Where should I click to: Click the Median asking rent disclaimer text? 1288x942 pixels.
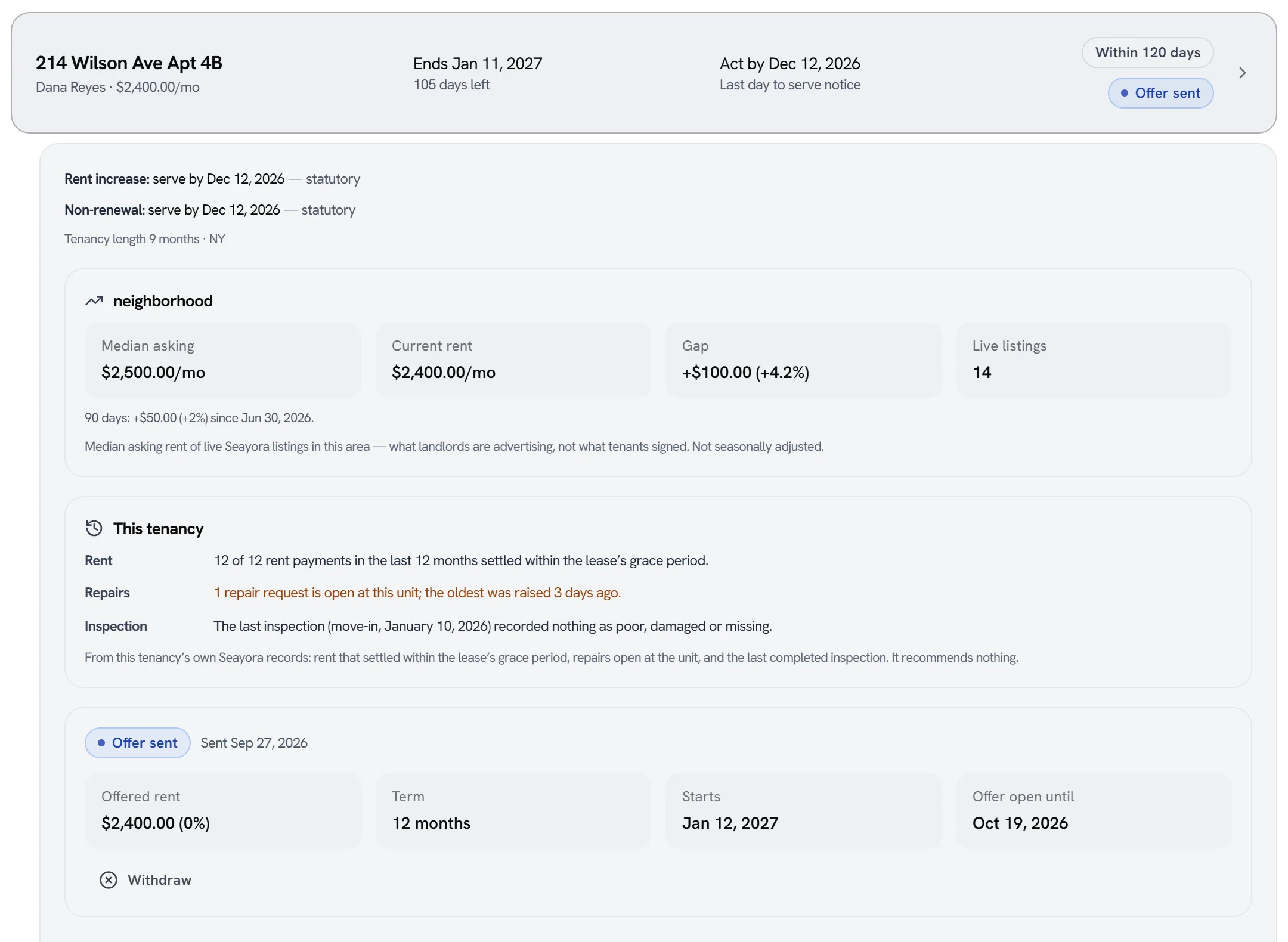coord(454,447)
